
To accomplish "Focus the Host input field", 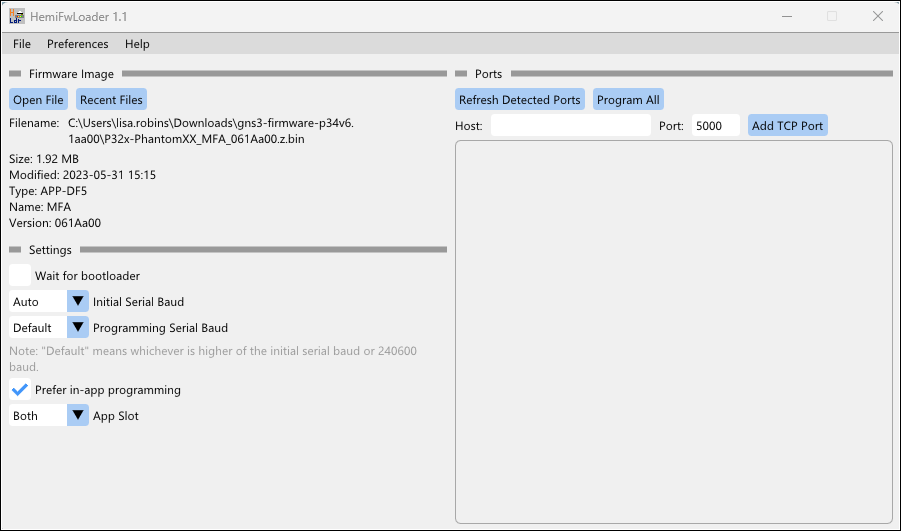I will click(x=570, y=126).
